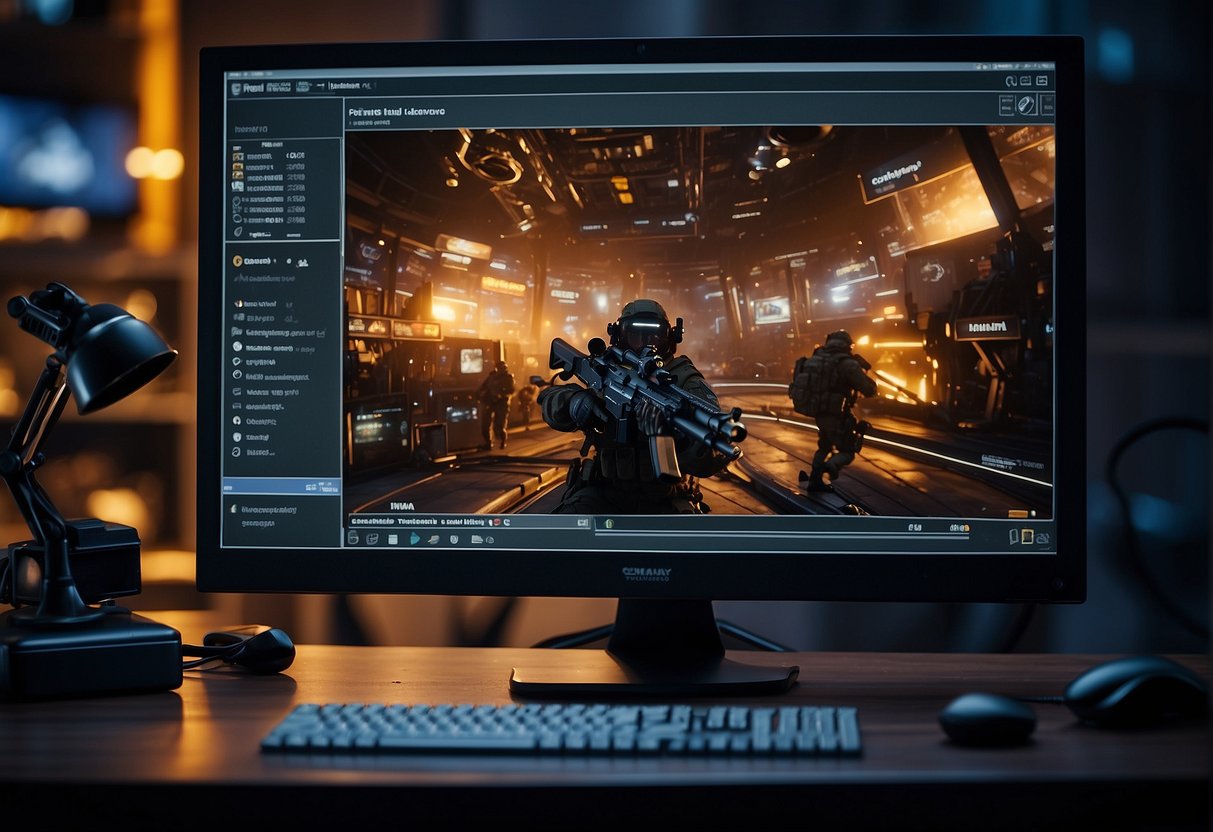Open the folder icon in the bottom toolbar
This screenshot has width=1213, height=832.
477,539
